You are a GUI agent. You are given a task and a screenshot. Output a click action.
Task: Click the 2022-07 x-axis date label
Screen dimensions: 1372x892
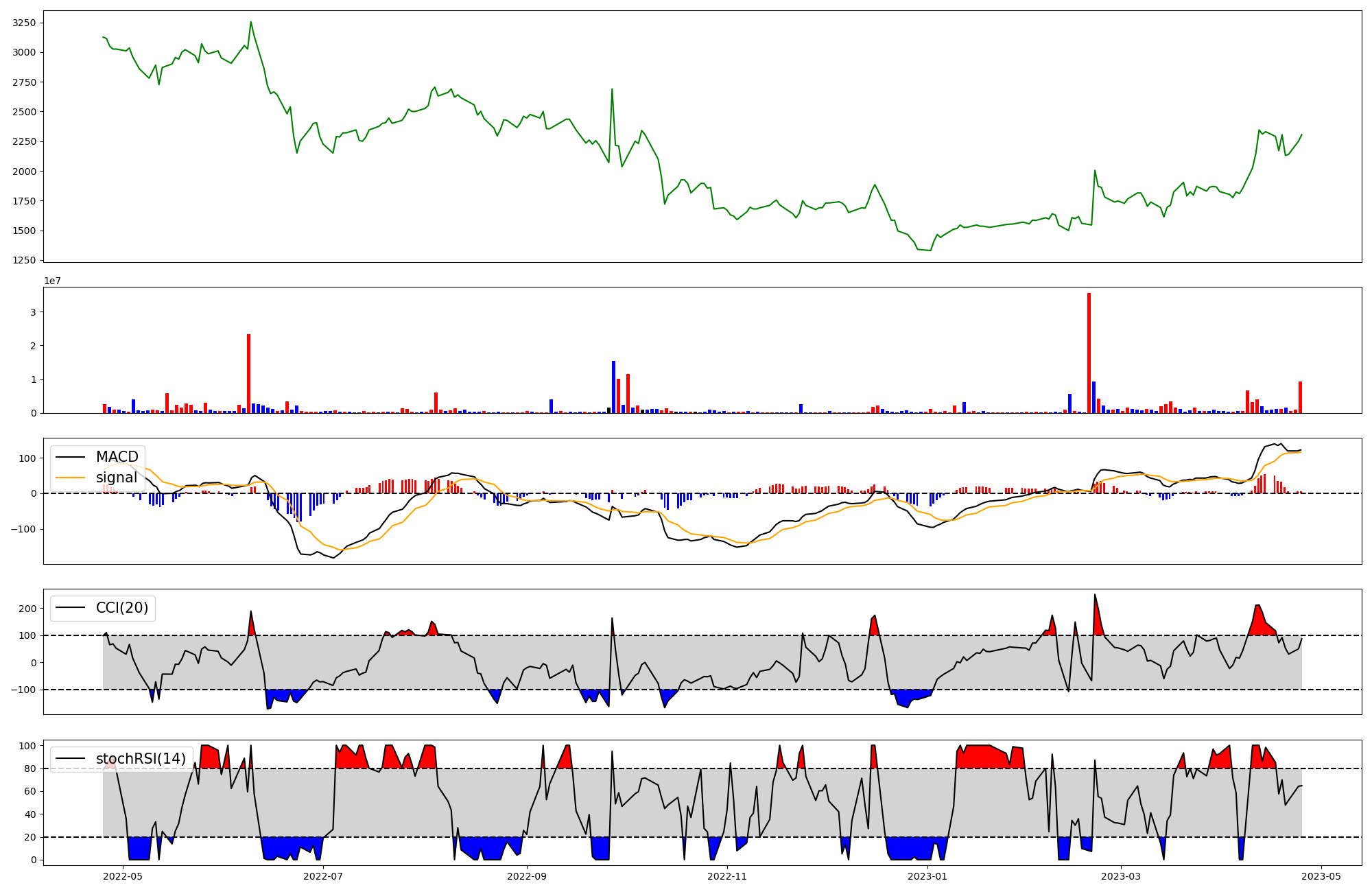coord(322,876)
